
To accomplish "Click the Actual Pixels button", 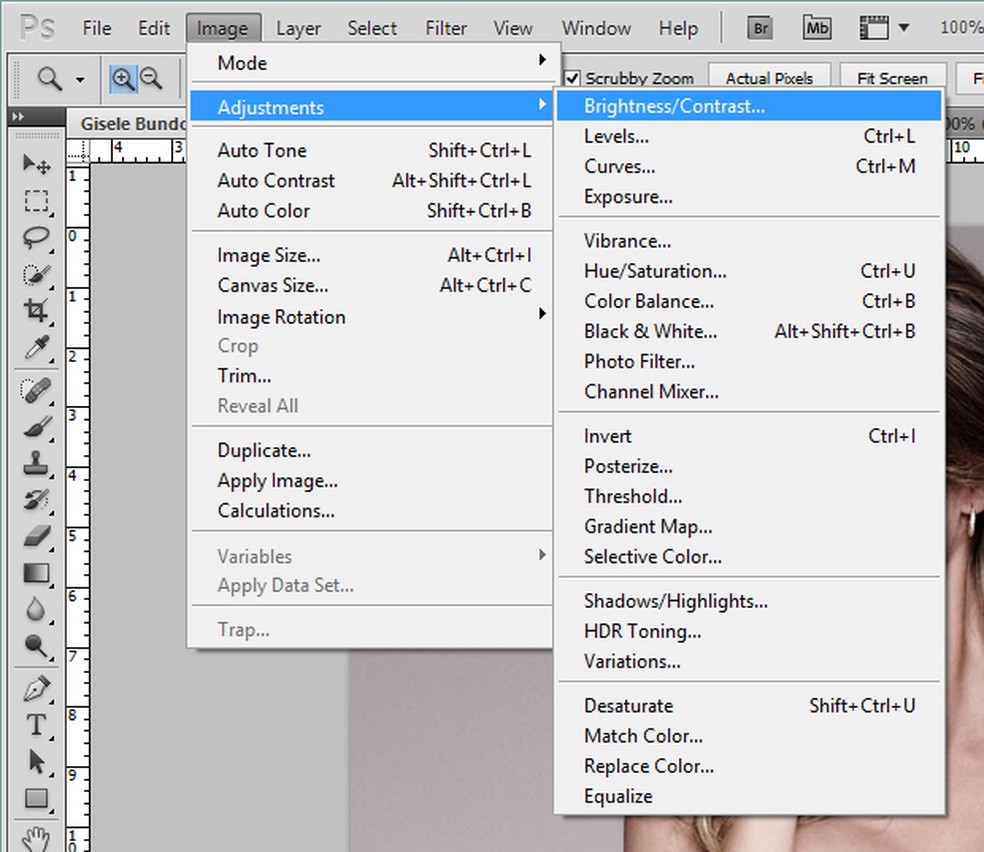I will (769, 78).
